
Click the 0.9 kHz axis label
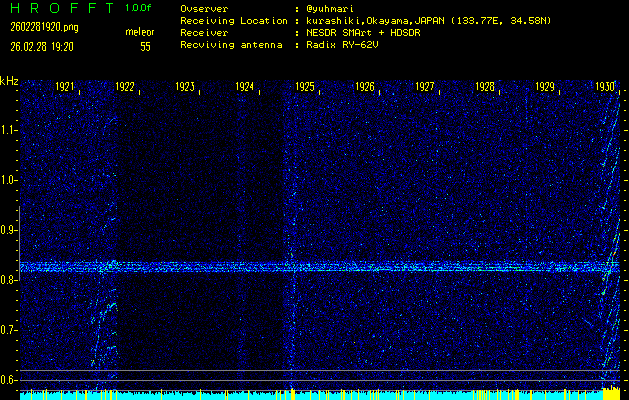(8, 230)
